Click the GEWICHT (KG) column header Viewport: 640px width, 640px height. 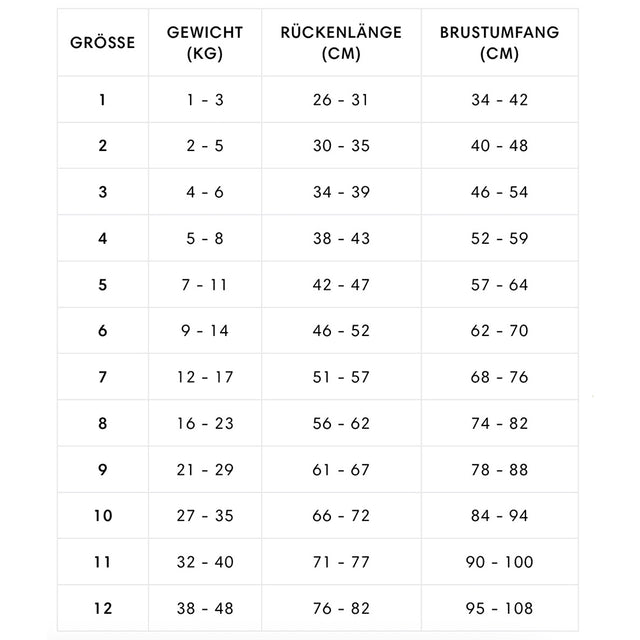point(205,43)
